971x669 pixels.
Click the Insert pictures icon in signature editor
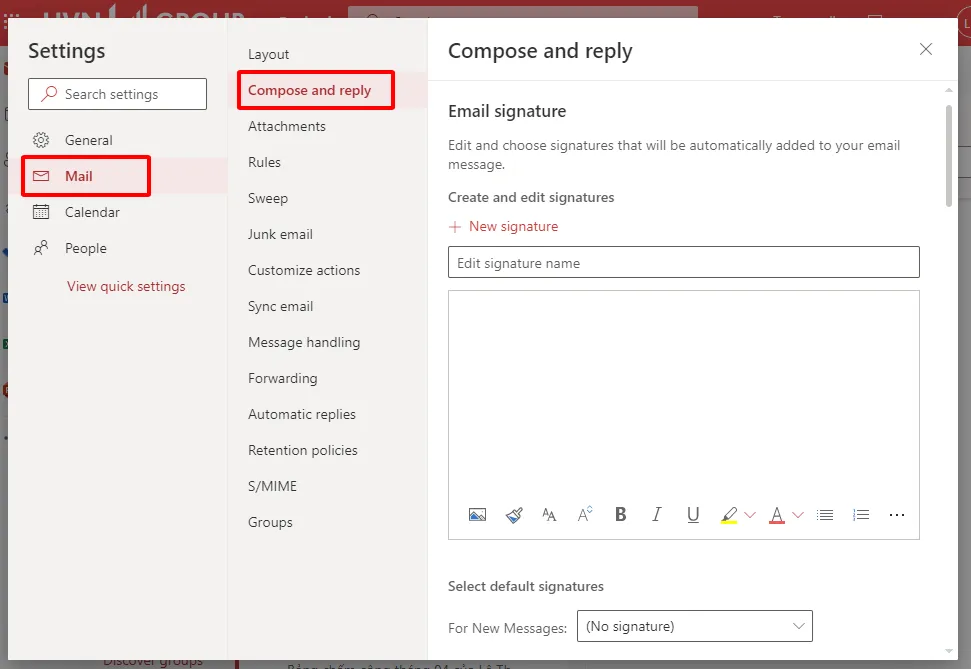(477, 514)
